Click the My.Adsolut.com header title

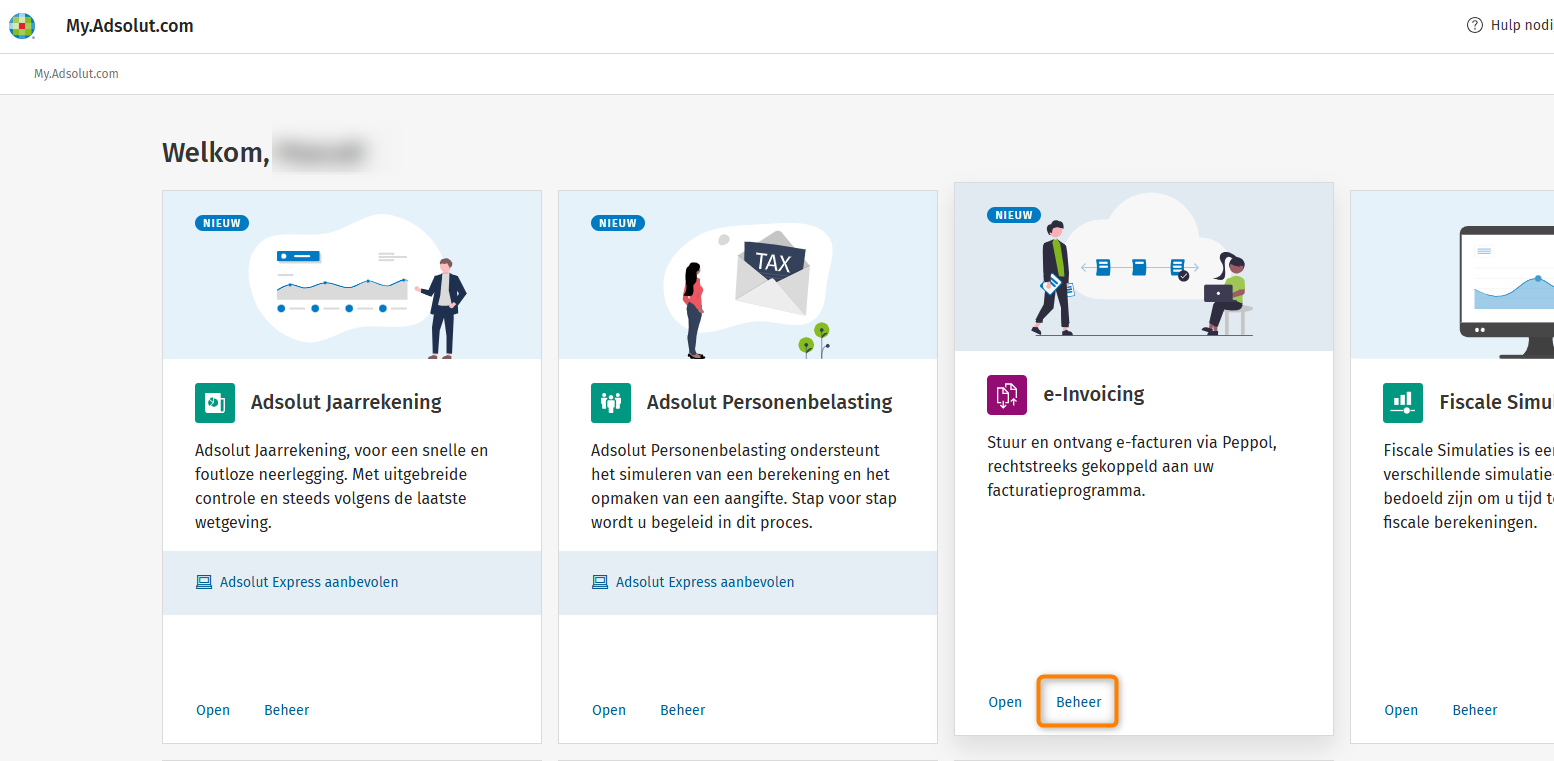coord(130,26)
